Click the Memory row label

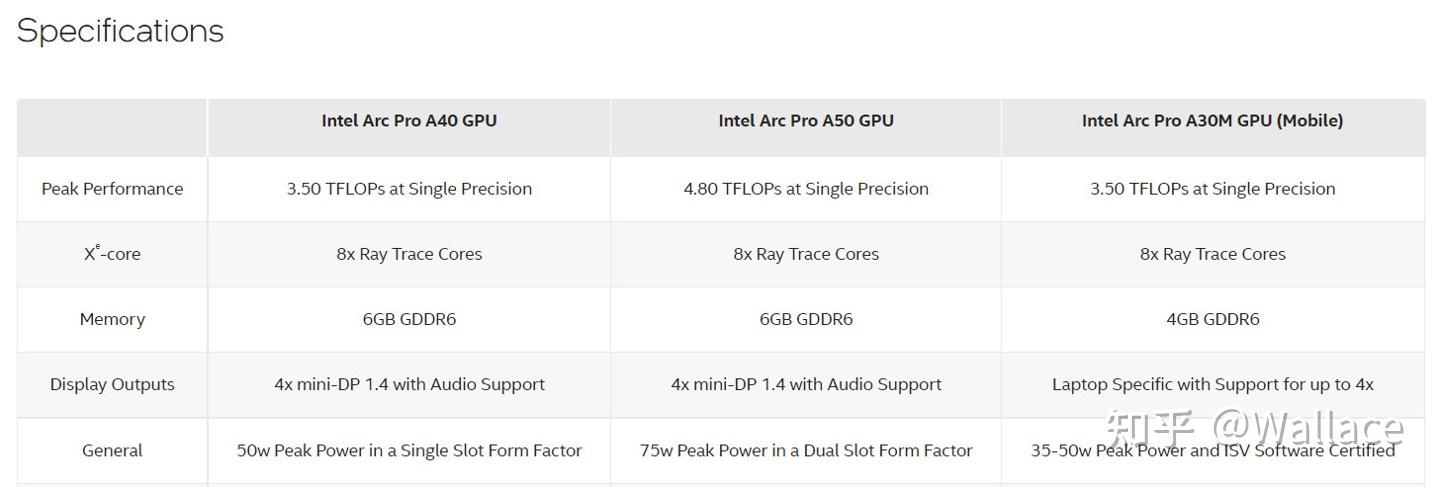(x=112, y=319)
